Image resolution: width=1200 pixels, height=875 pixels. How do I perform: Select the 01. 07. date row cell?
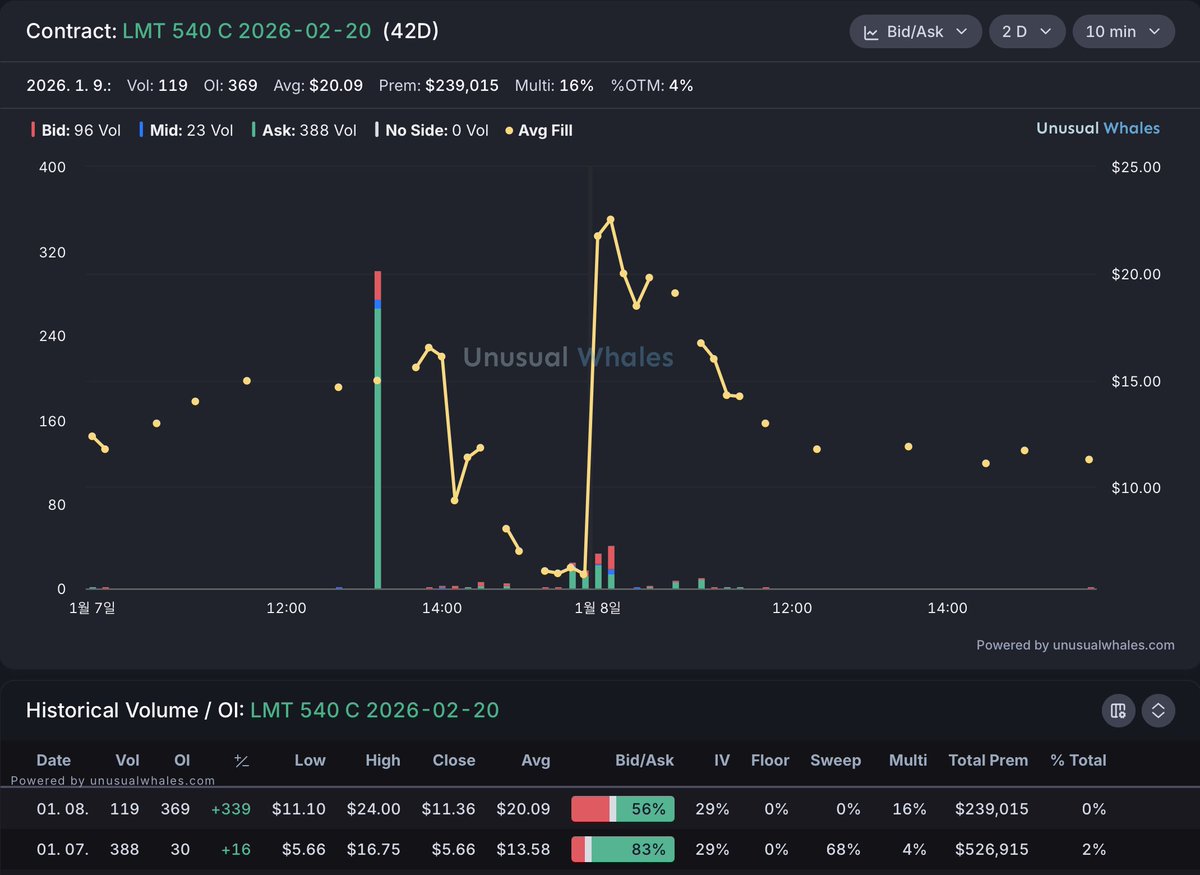[62, 849]
